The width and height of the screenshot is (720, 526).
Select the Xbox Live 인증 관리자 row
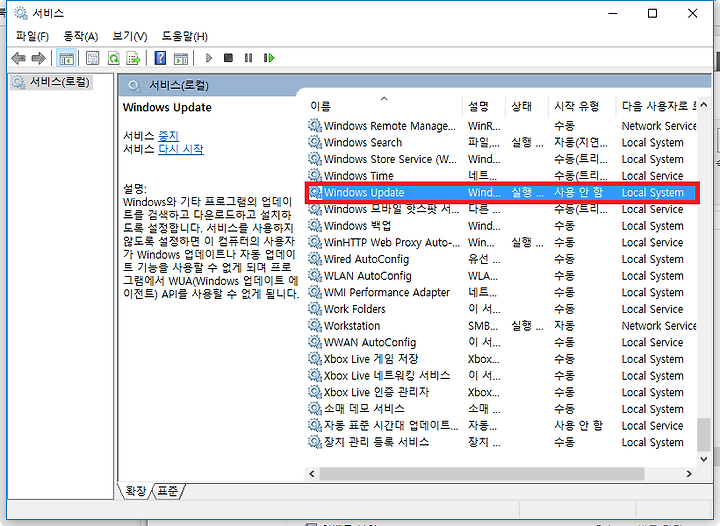pyautogui.click(x=502, y=392)
